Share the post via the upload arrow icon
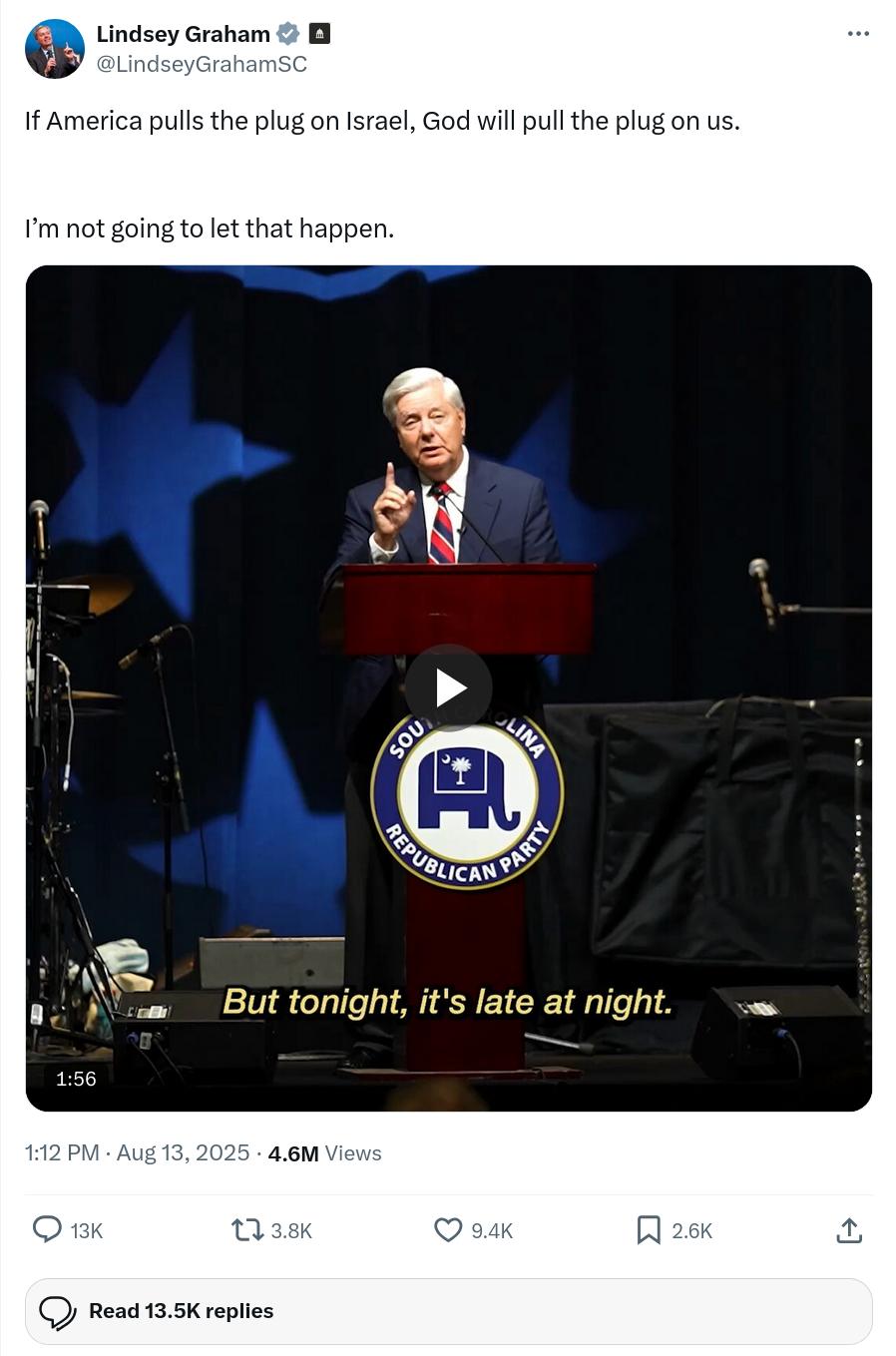 (849, 1229)
